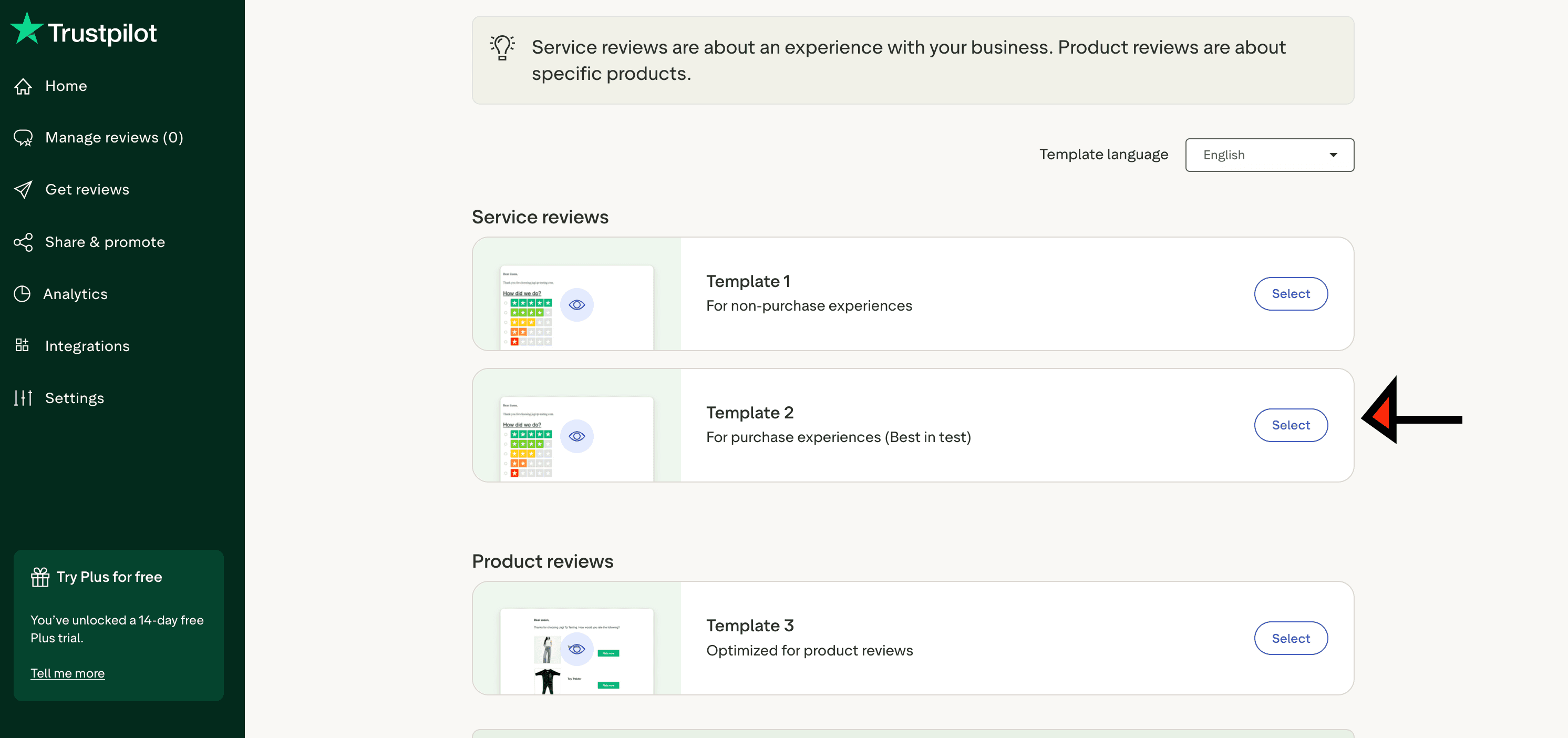Click the Manage reviews speech bubble icon

23,137
